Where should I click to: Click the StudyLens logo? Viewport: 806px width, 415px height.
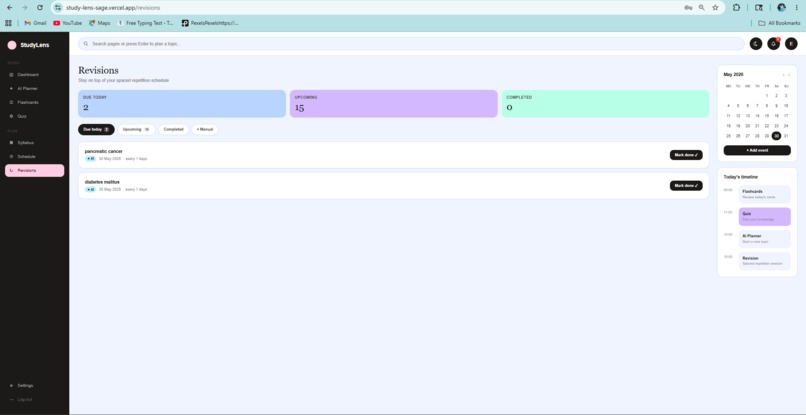coord(29,45)
